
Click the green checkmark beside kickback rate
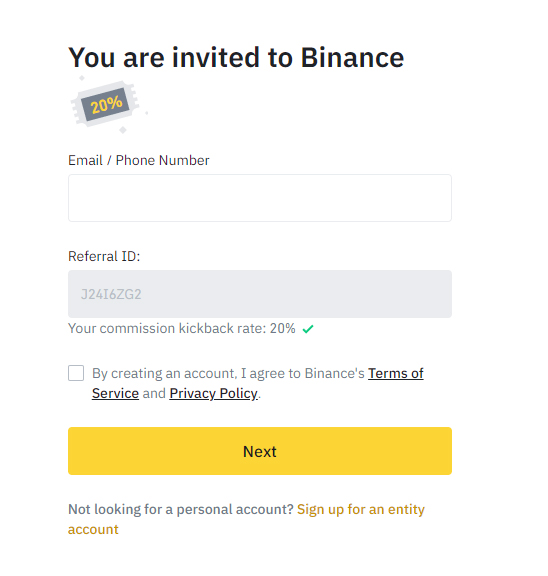click(308, 329)
